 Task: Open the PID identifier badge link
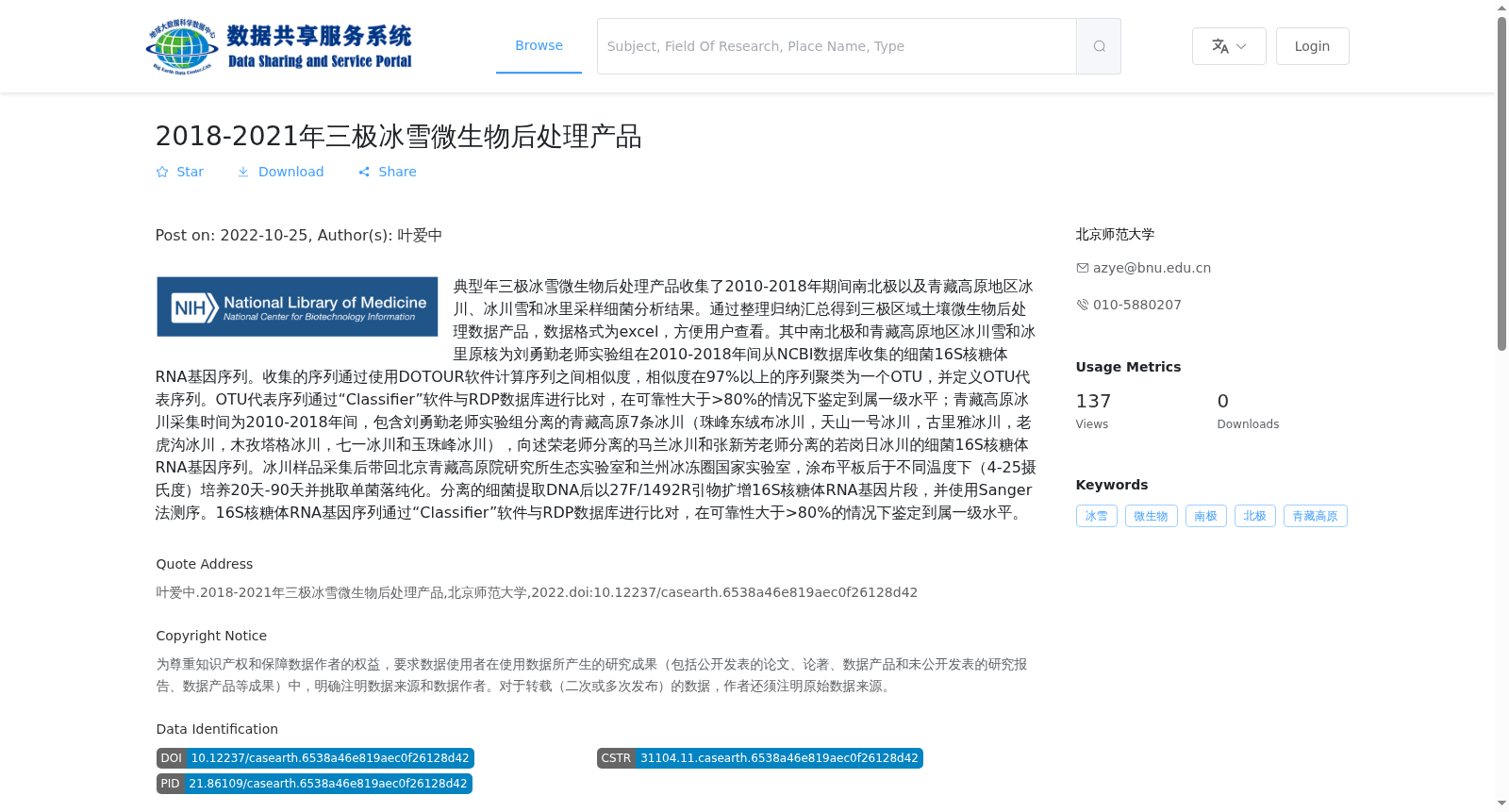(314, 784)
